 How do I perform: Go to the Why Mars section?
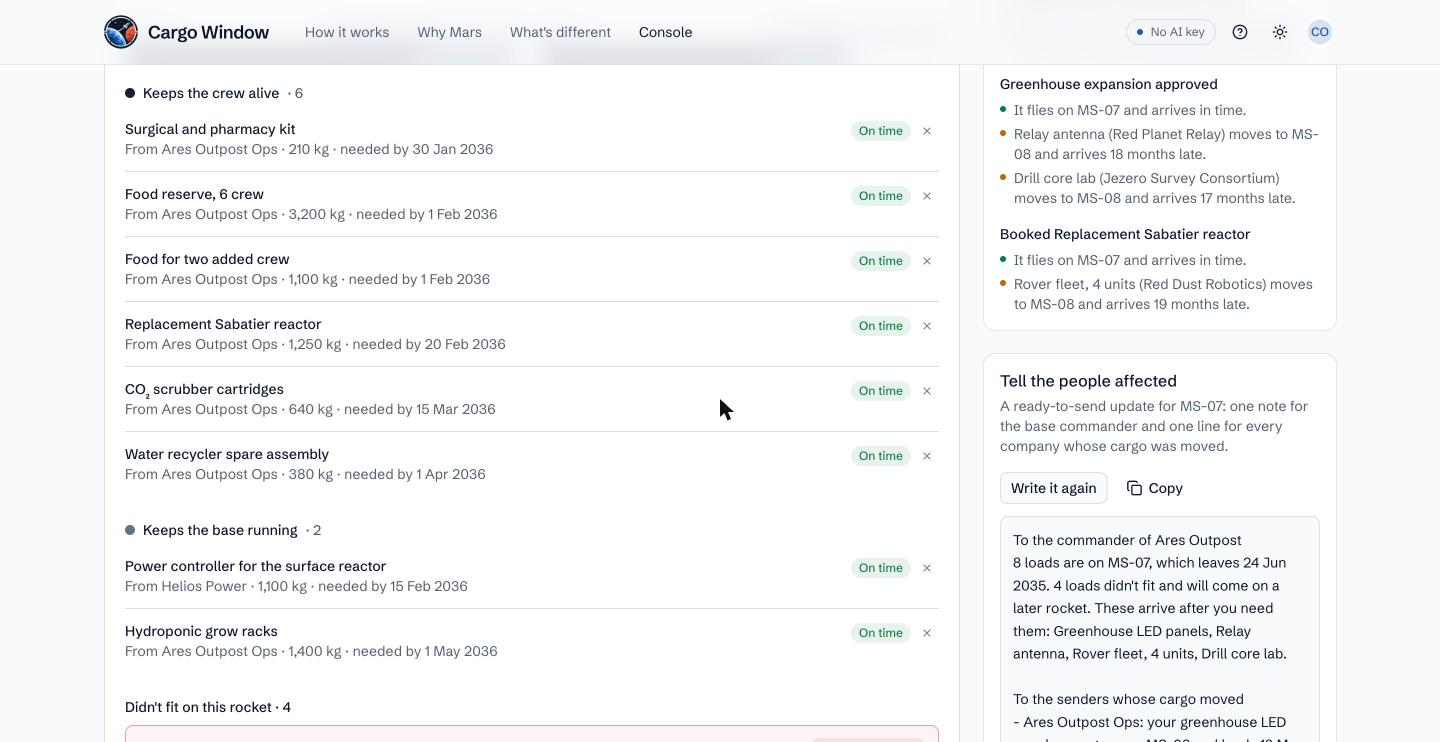pyautogui.click(x=450, y=32)
